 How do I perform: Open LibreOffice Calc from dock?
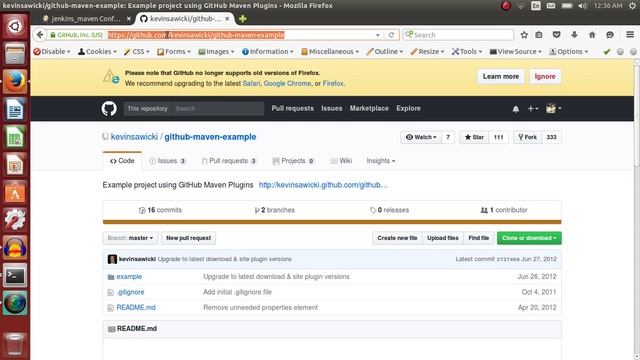click(15, 137)
